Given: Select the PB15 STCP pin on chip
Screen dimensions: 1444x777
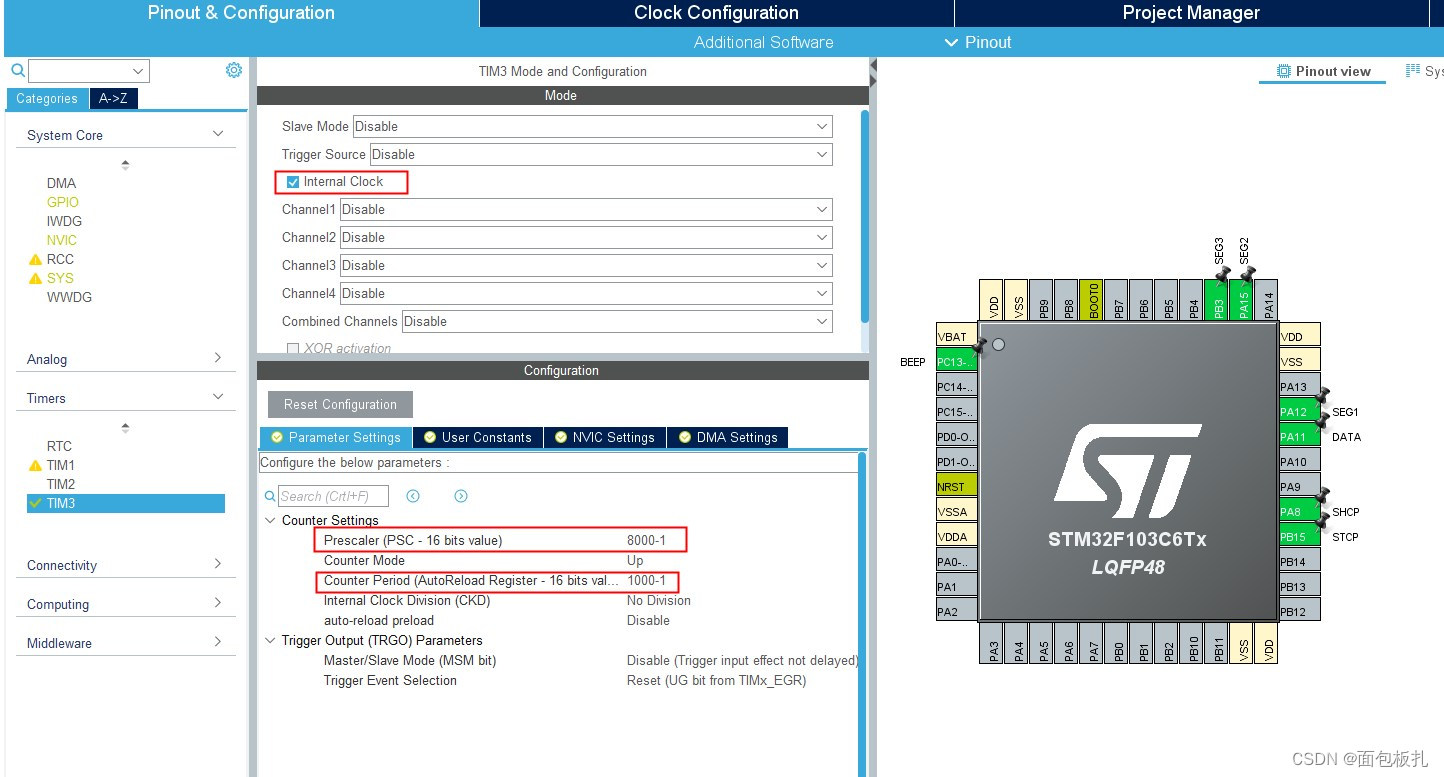Looking at the screenshot, I should (1300, 537).
